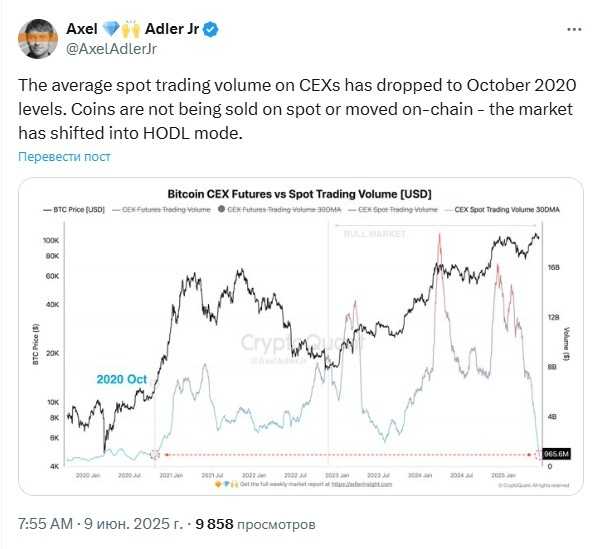Screen dimensions: 600x549
Task: Open the three-dot more options menu
Action: (x=574, y=29)
